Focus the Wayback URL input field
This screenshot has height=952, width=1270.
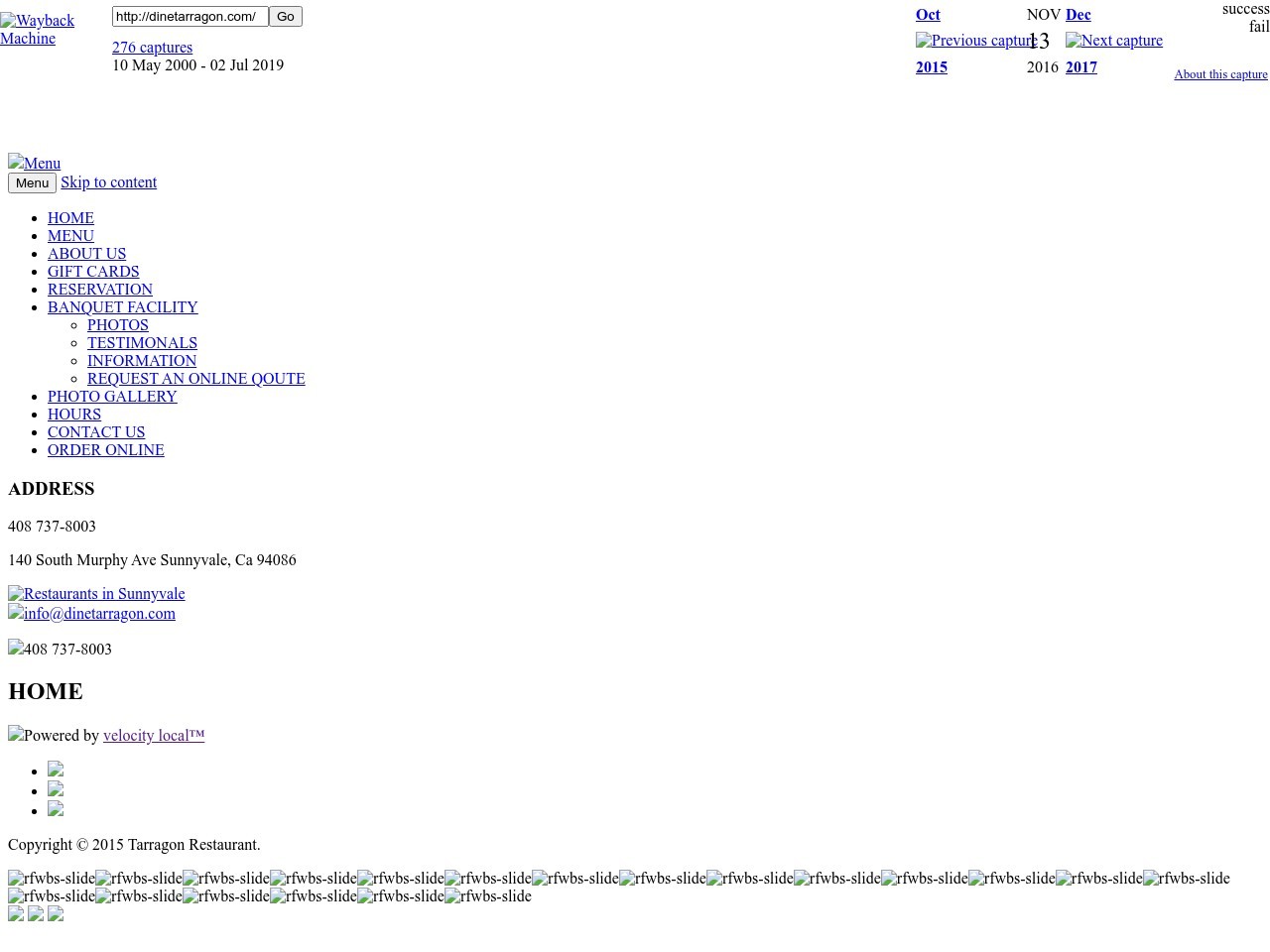click(x=190, y=17)
